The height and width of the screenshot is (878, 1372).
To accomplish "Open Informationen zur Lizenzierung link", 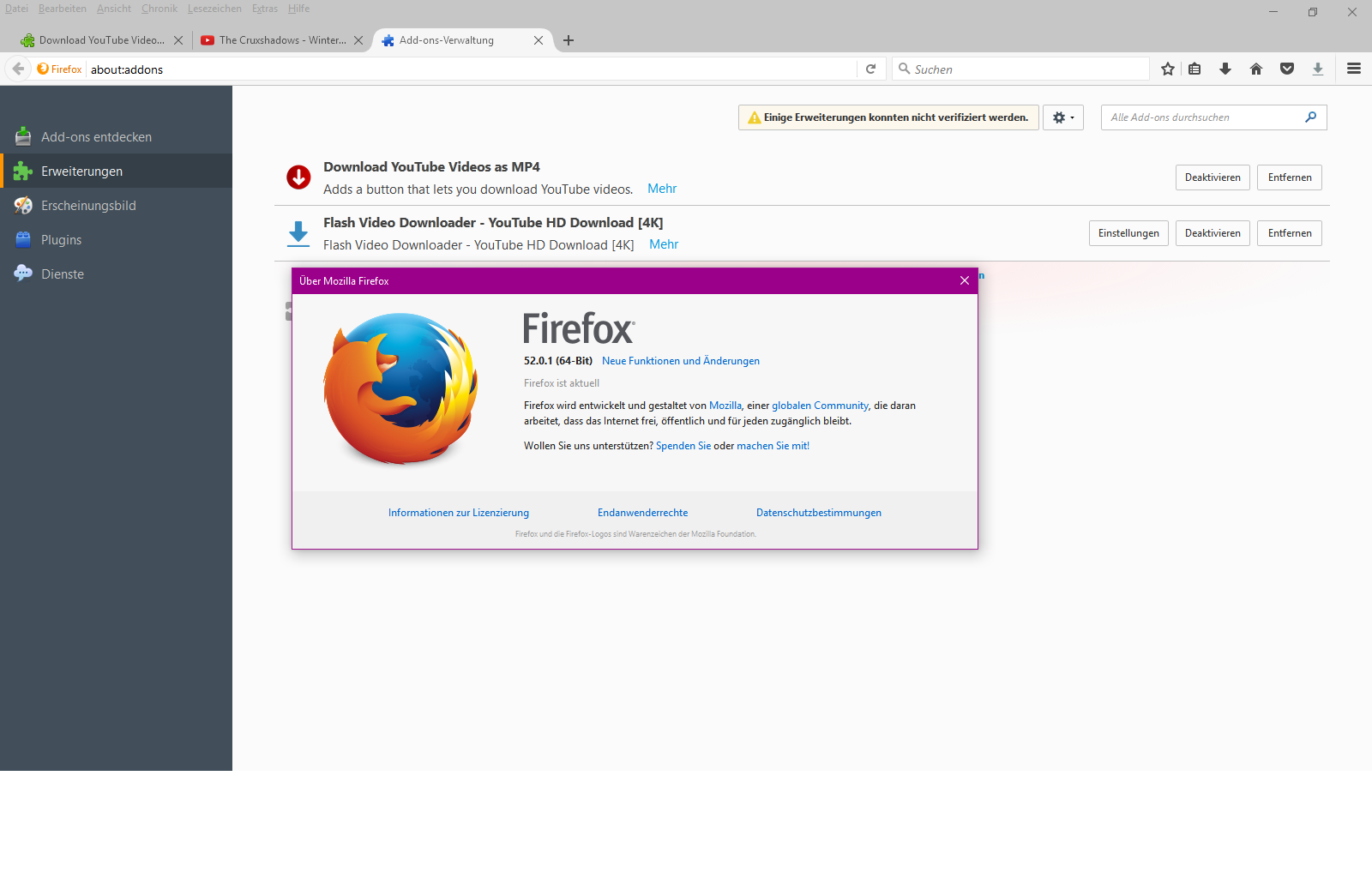I will point(459,513).
